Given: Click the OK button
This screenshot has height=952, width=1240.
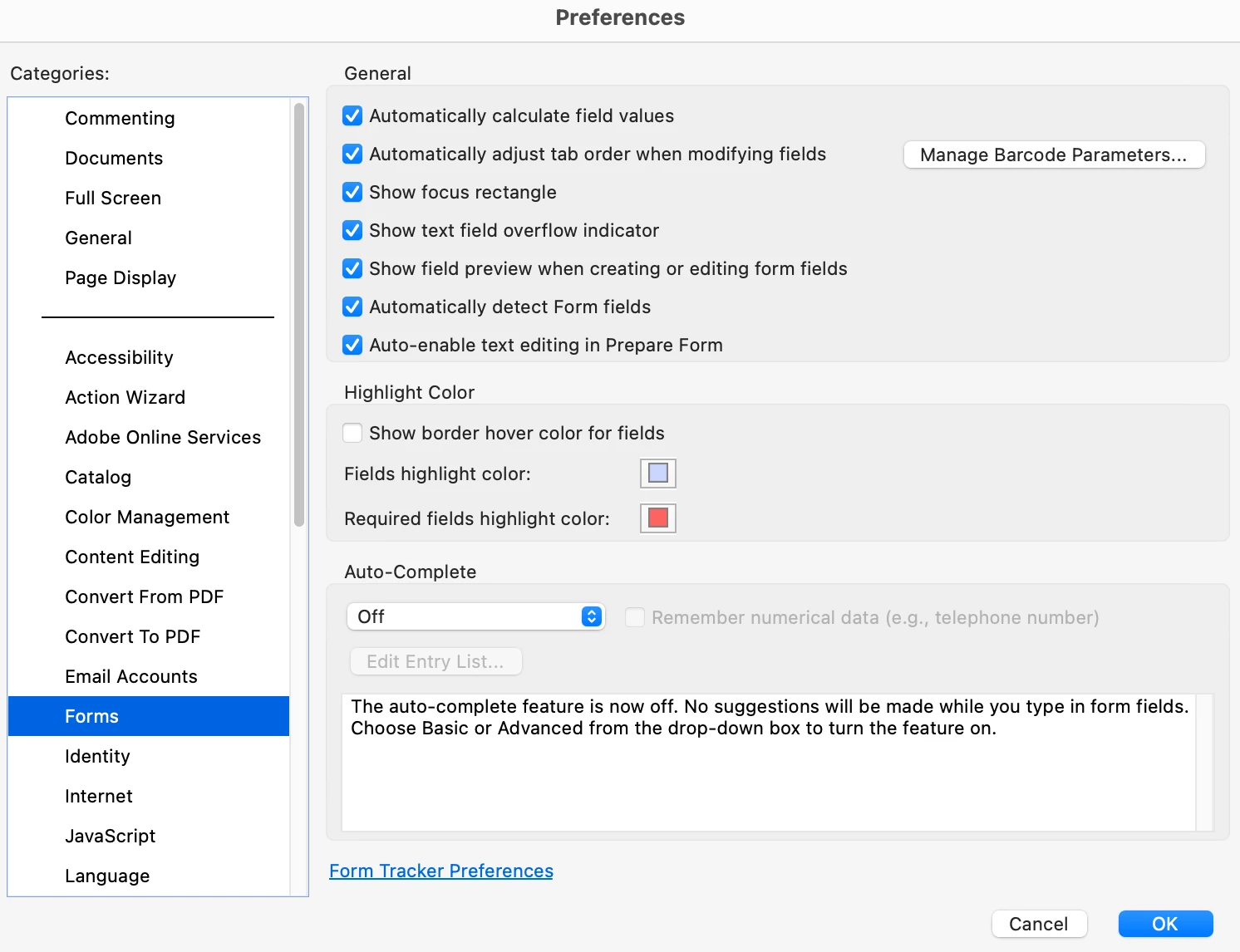Looking at the screenshot, I should coord(1165,924).
